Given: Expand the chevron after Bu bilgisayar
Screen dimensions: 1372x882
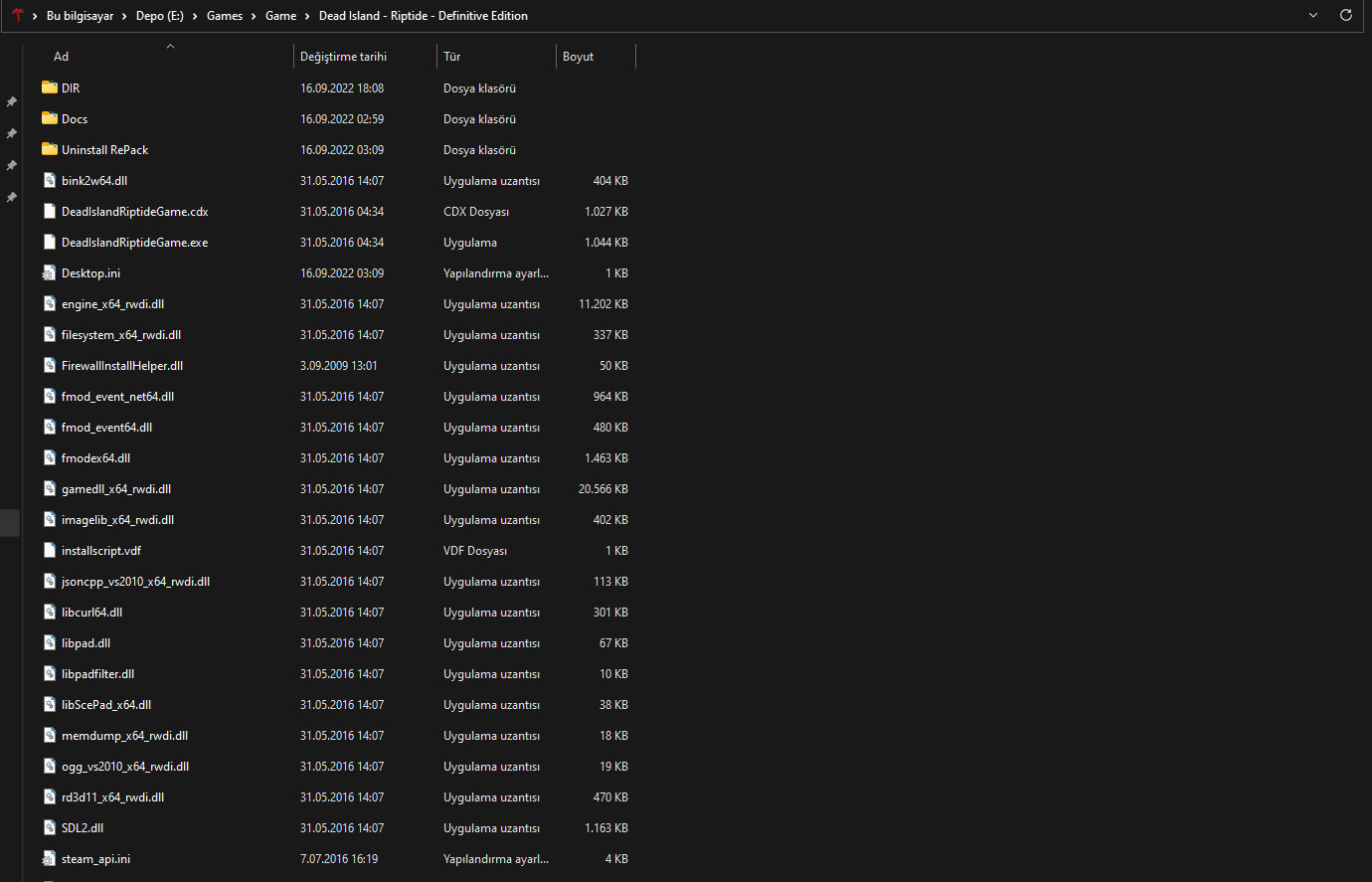Looking at the screenshot, I should coord(124,16).
